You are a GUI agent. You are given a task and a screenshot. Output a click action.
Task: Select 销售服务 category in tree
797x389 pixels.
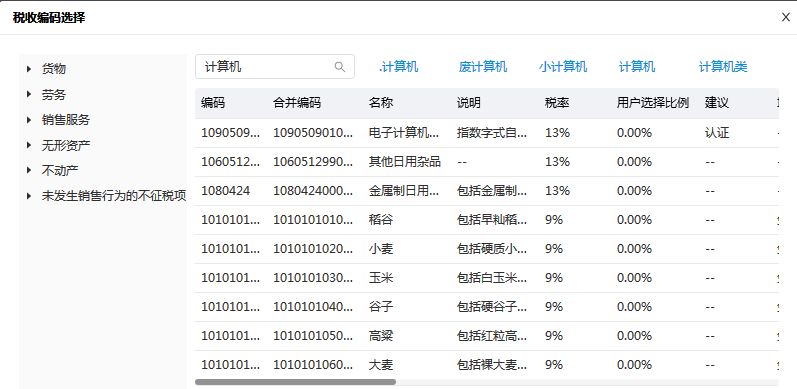coord(66,120)
